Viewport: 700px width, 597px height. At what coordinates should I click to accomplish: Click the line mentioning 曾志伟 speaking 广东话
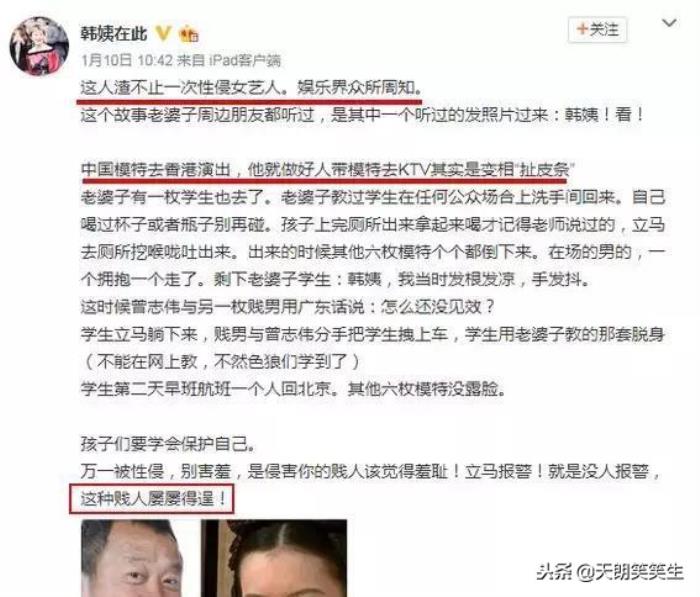(288, 307)
